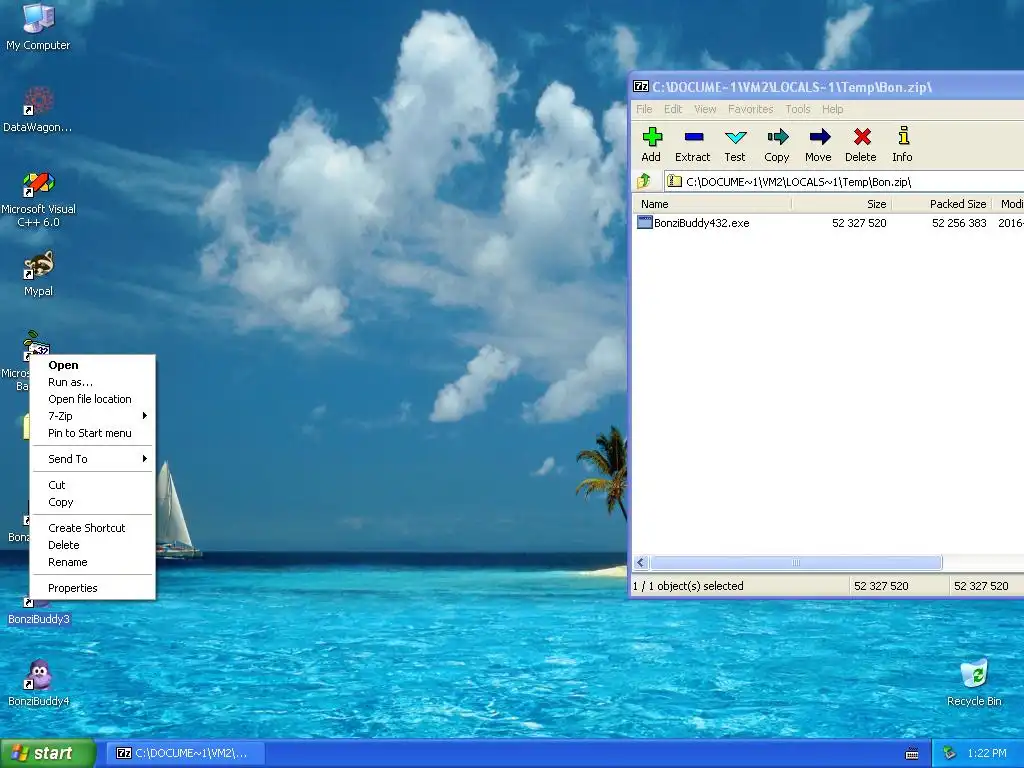Click the taskbar clock showing 1:22 PM
Viewport: 1024px width, 768px height.
(x=987, y=753)
